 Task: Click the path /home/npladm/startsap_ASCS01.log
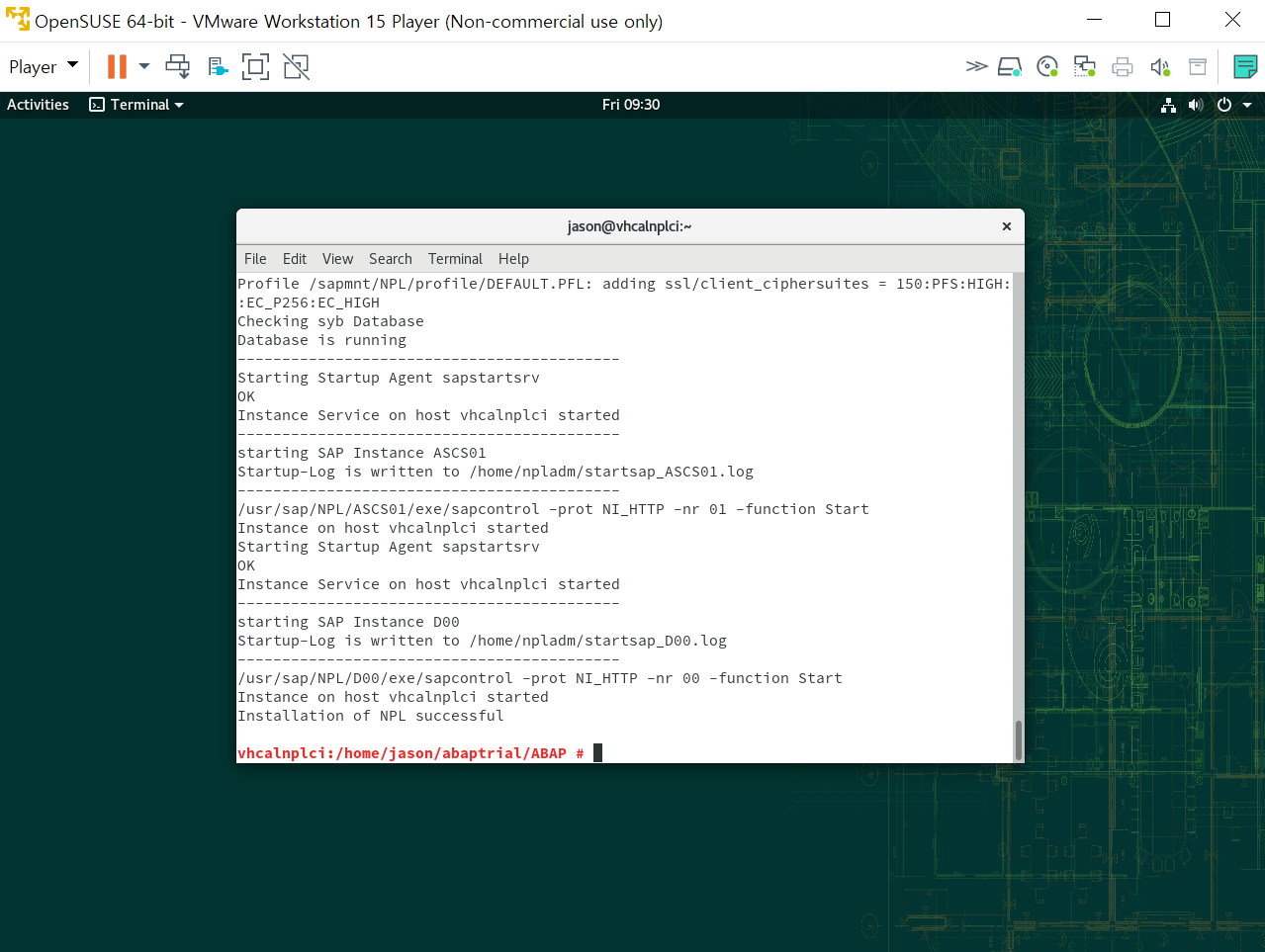click(611, 472)
